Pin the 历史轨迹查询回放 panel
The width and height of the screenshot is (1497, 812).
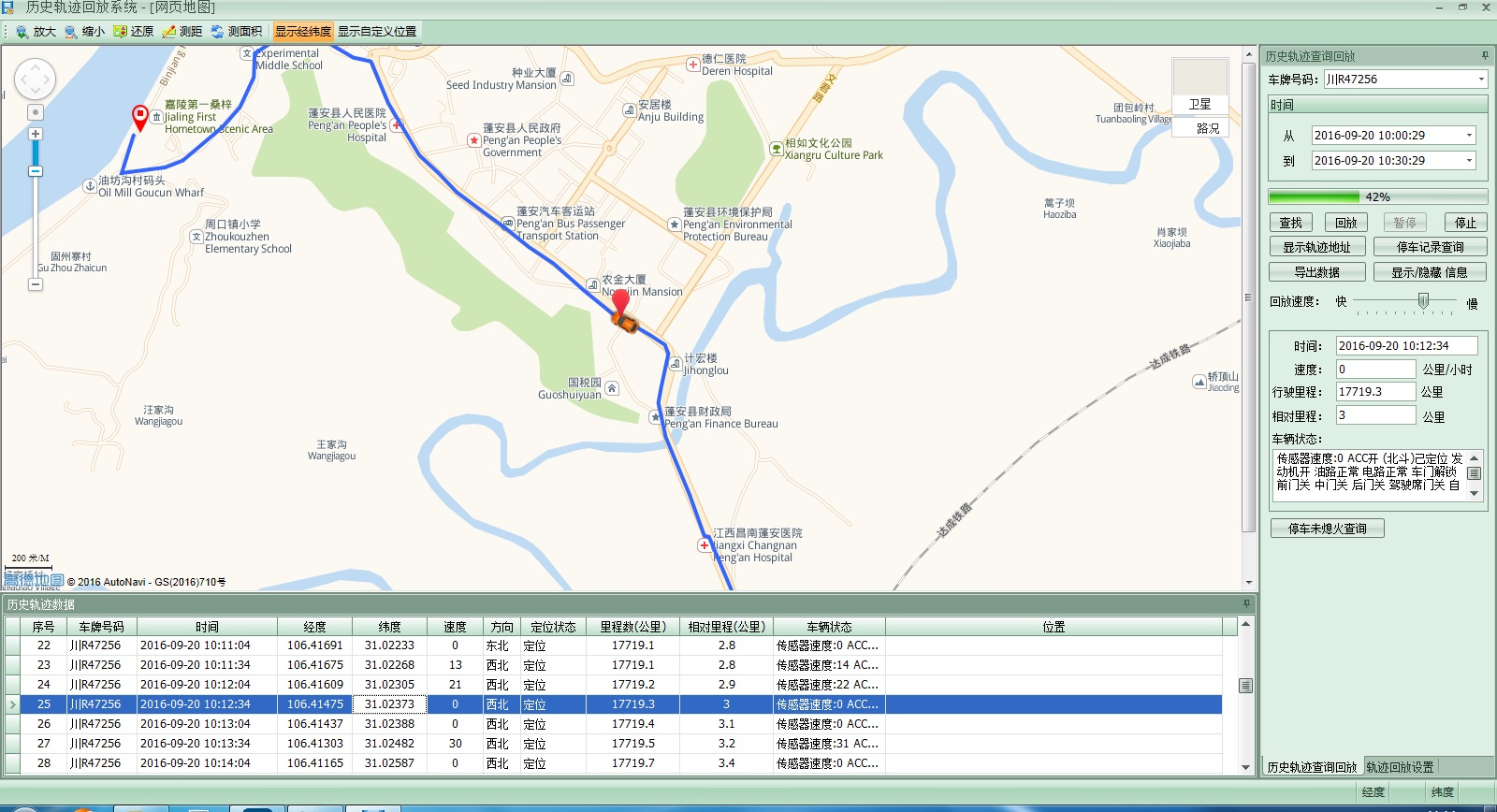pos(1485,56)
